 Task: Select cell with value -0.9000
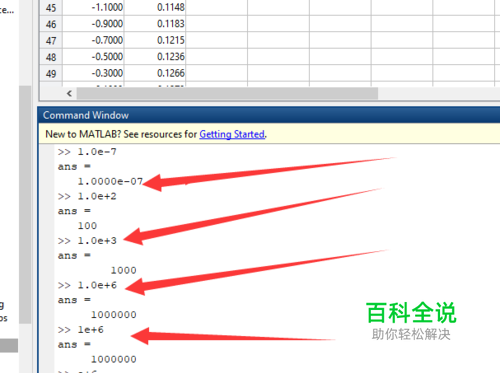tap(93, 24)
